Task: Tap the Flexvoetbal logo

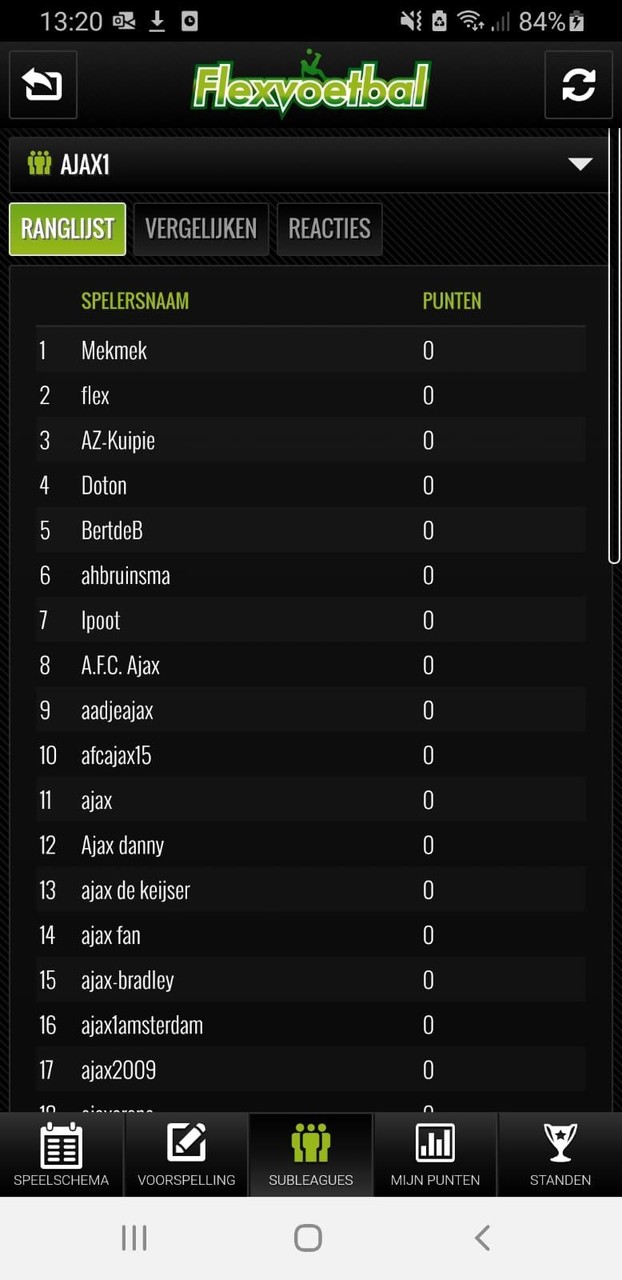Action: coord(311,85)
